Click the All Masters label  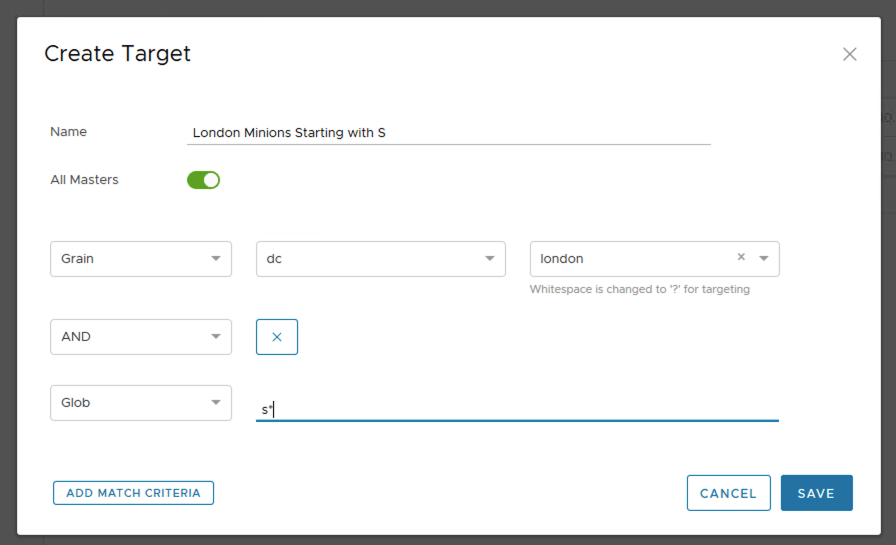pos(84,180)
